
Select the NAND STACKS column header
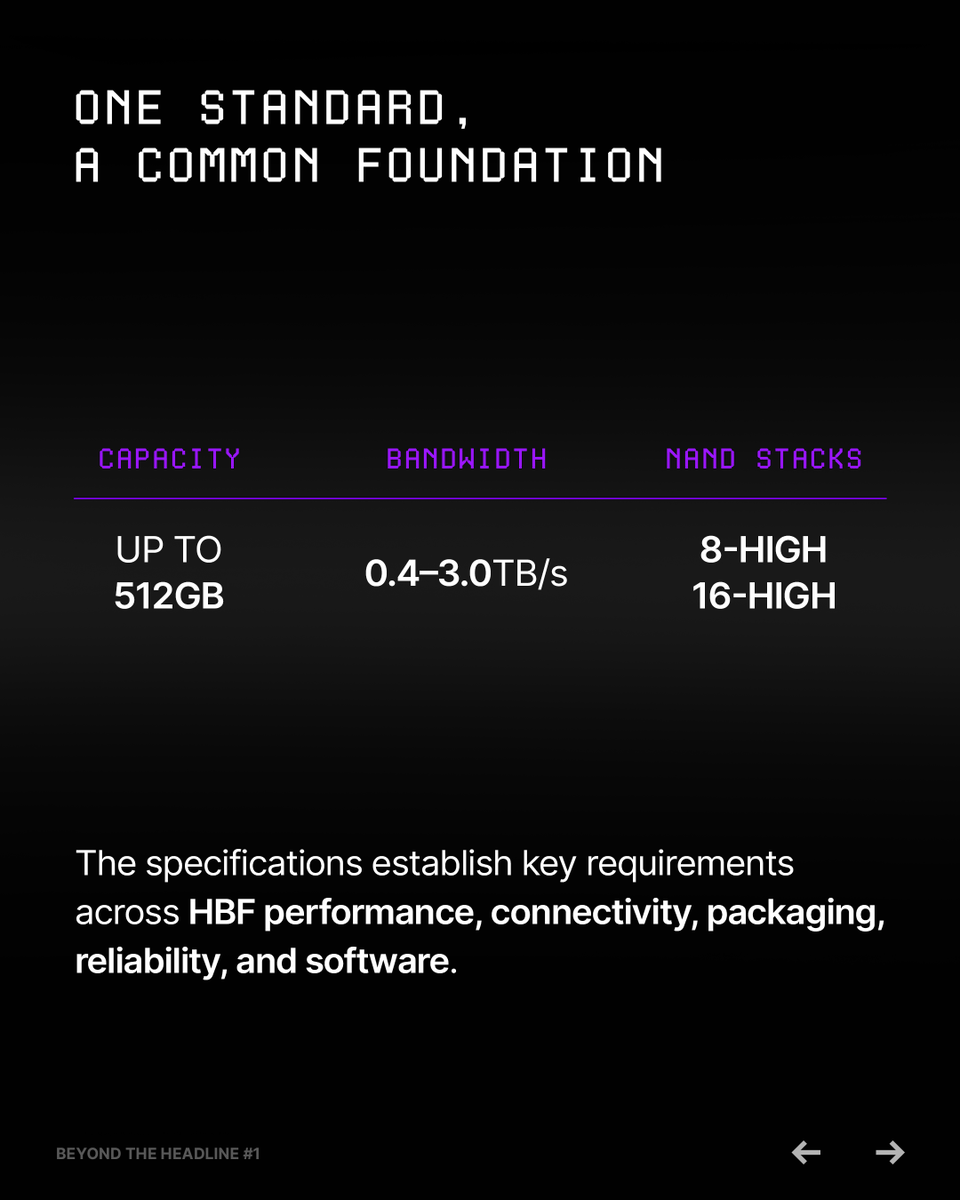pyautogui.click(x=764, y=459)
